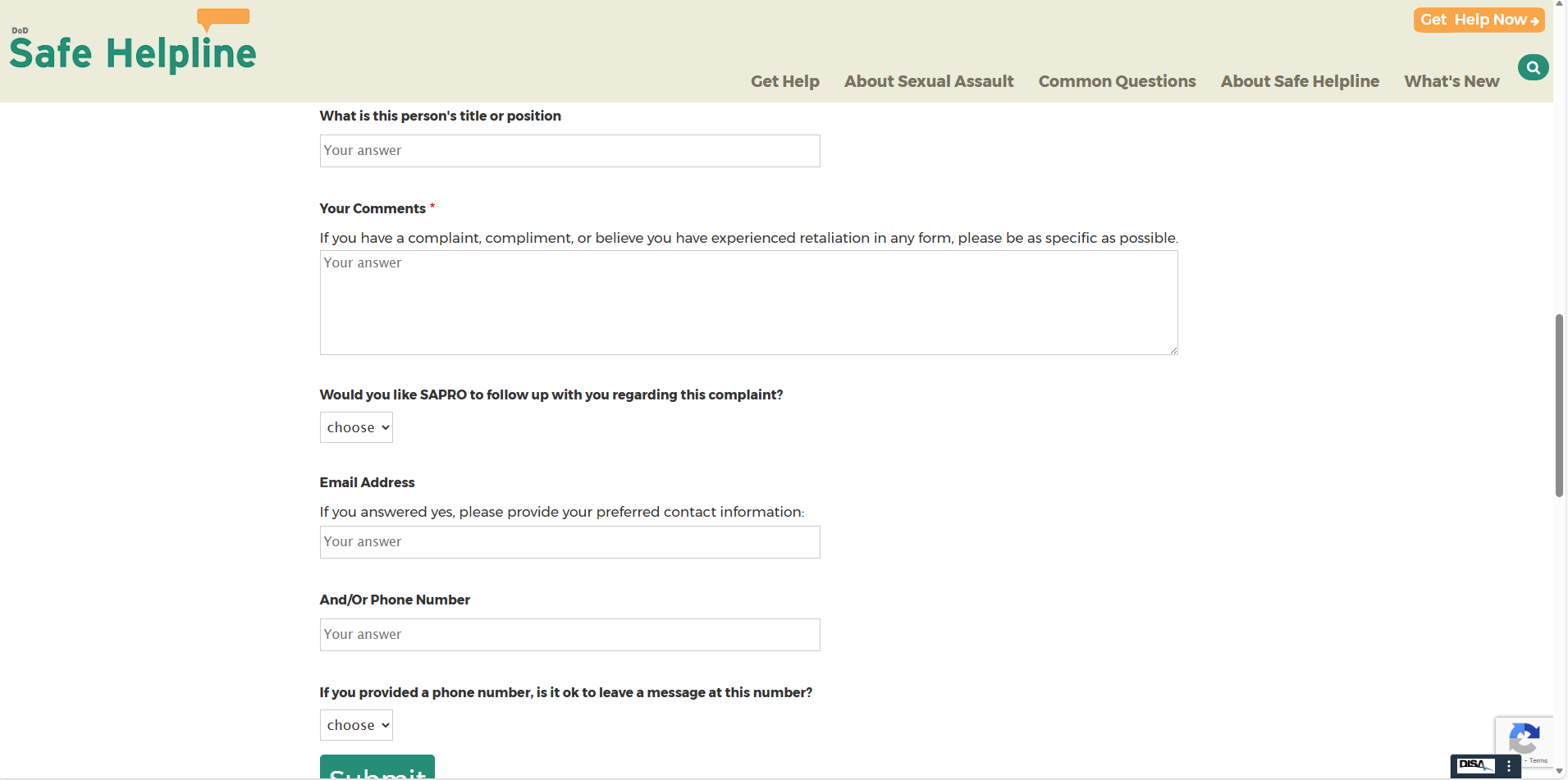Open the Common Questions menu item

pos(1117,81)
